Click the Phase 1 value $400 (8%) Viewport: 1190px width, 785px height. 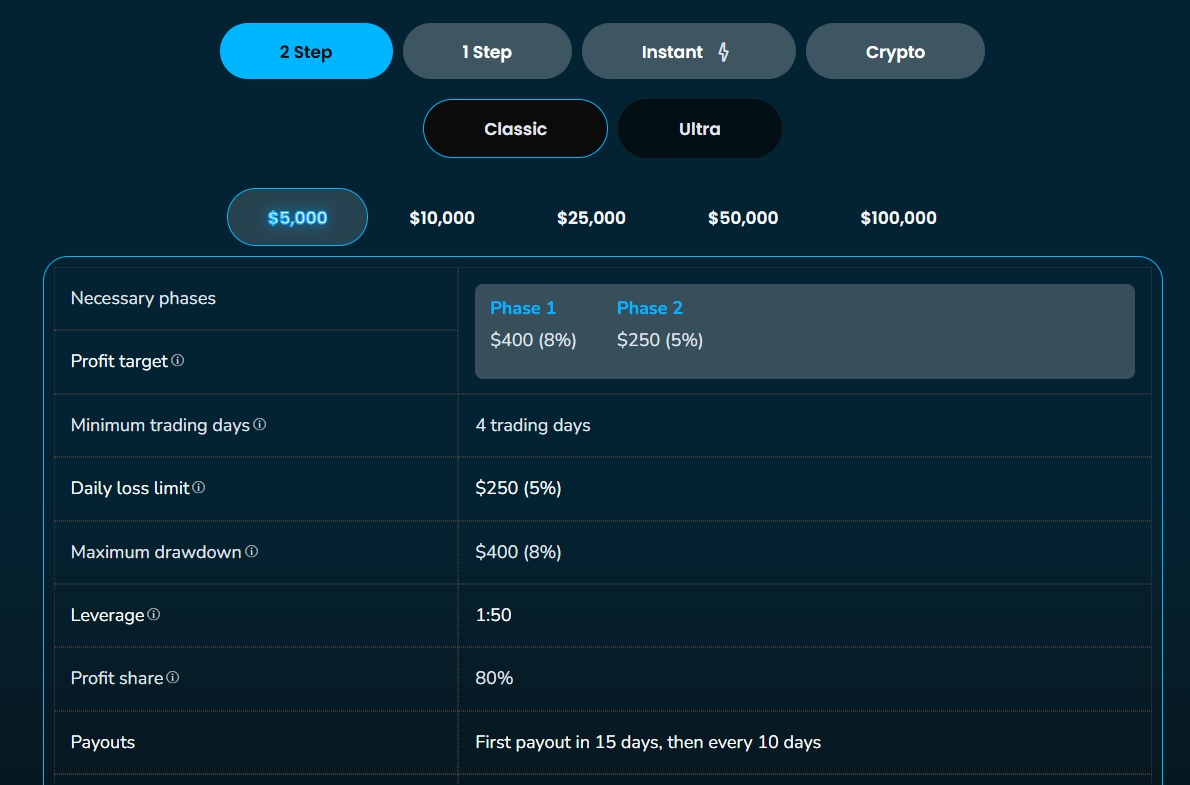pos(534,340)
